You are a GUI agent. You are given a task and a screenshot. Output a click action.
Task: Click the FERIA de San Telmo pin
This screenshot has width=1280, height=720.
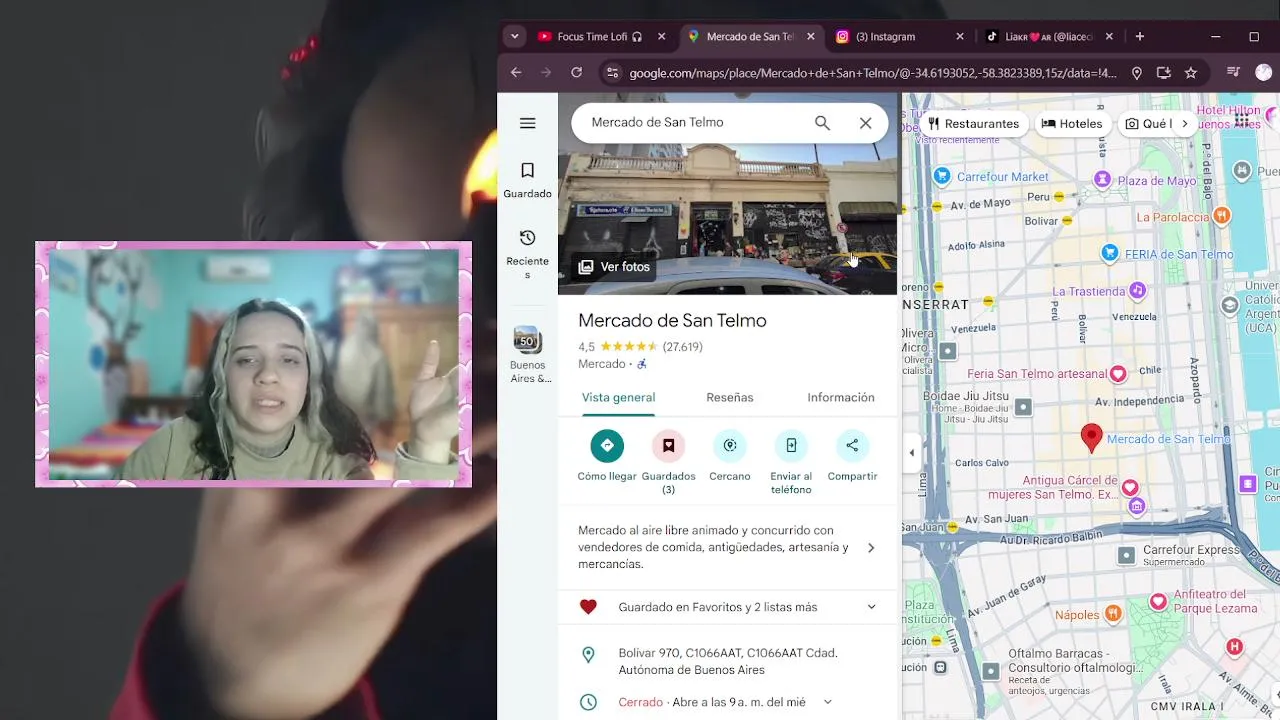[x=1110, y=253]
